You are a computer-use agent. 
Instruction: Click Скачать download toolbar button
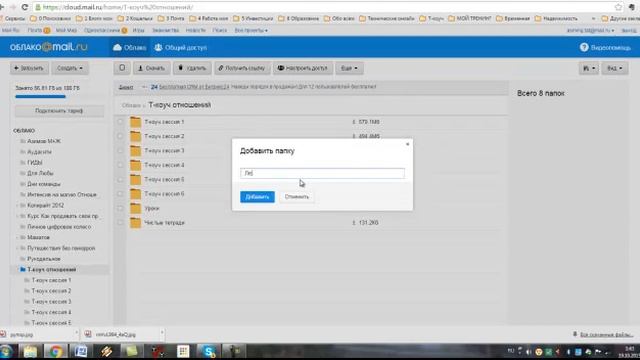(x=151, y=68)
